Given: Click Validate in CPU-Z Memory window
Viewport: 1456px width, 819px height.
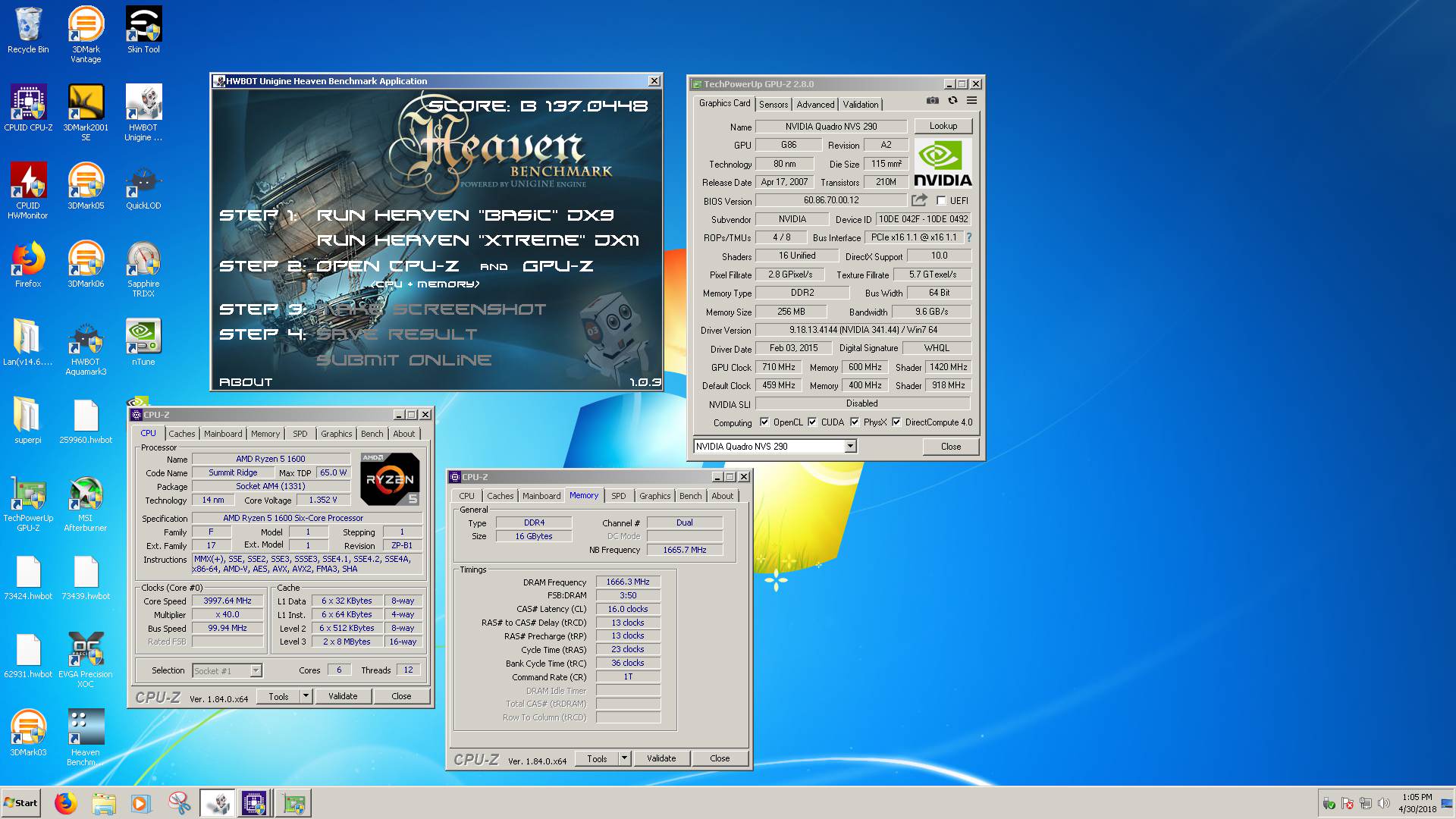Looking at the screenshot, I should pyautogui.click(x=661, y=758).
